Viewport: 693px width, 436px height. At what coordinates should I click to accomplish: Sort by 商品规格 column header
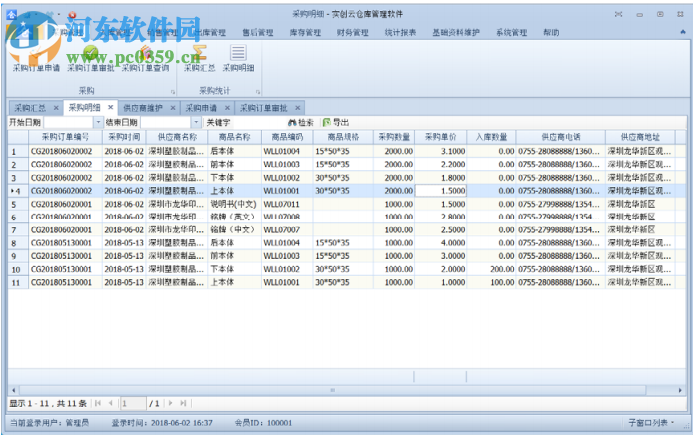point(343,137)
